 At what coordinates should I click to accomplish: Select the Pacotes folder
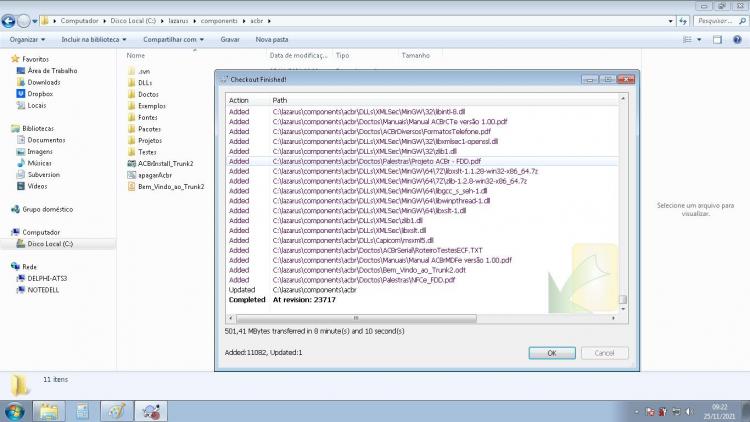click(x=144, y=129)
